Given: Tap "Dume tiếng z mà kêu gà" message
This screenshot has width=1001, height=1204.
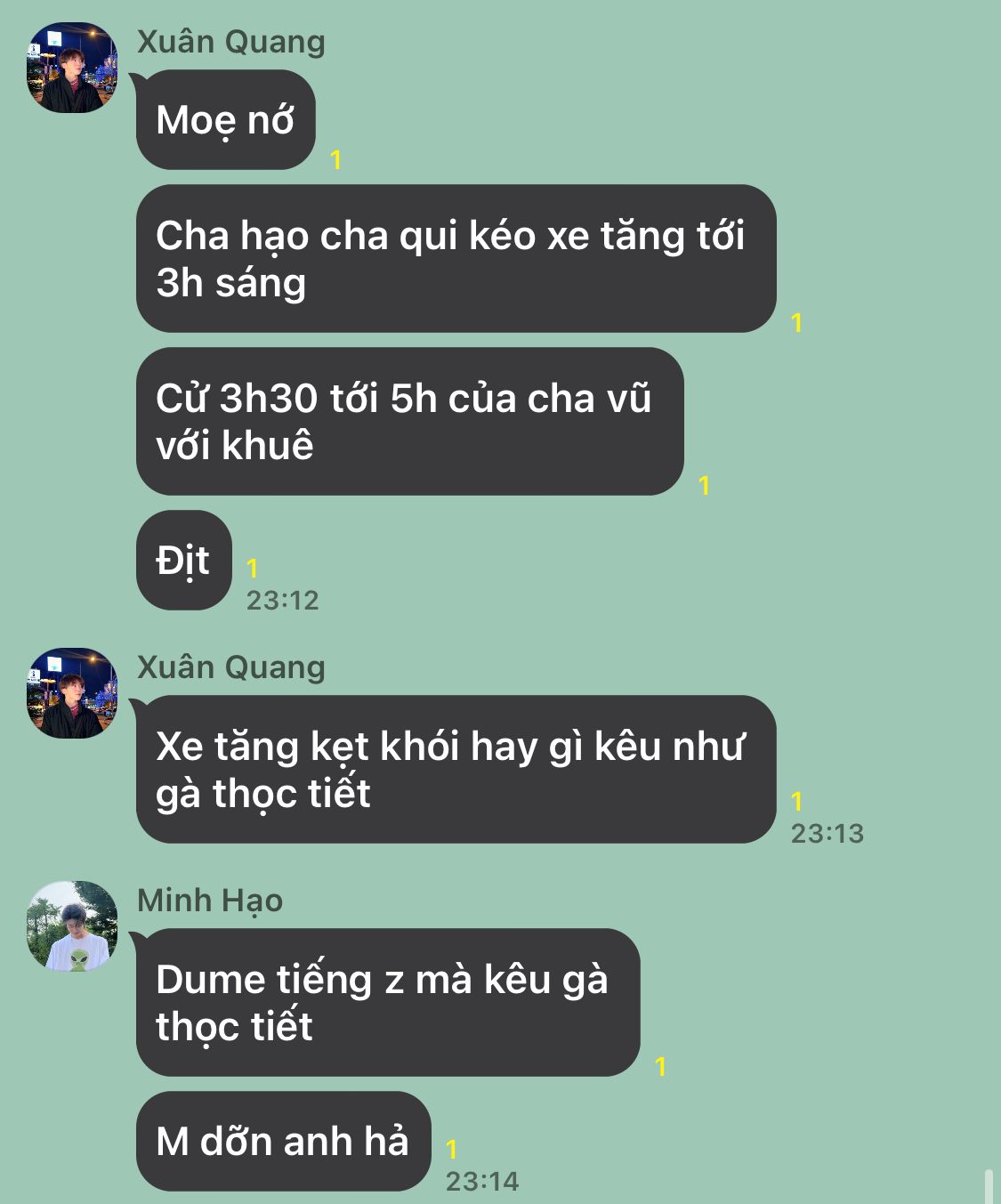Looking at the screenshot, I should (x=388, y=1003).
